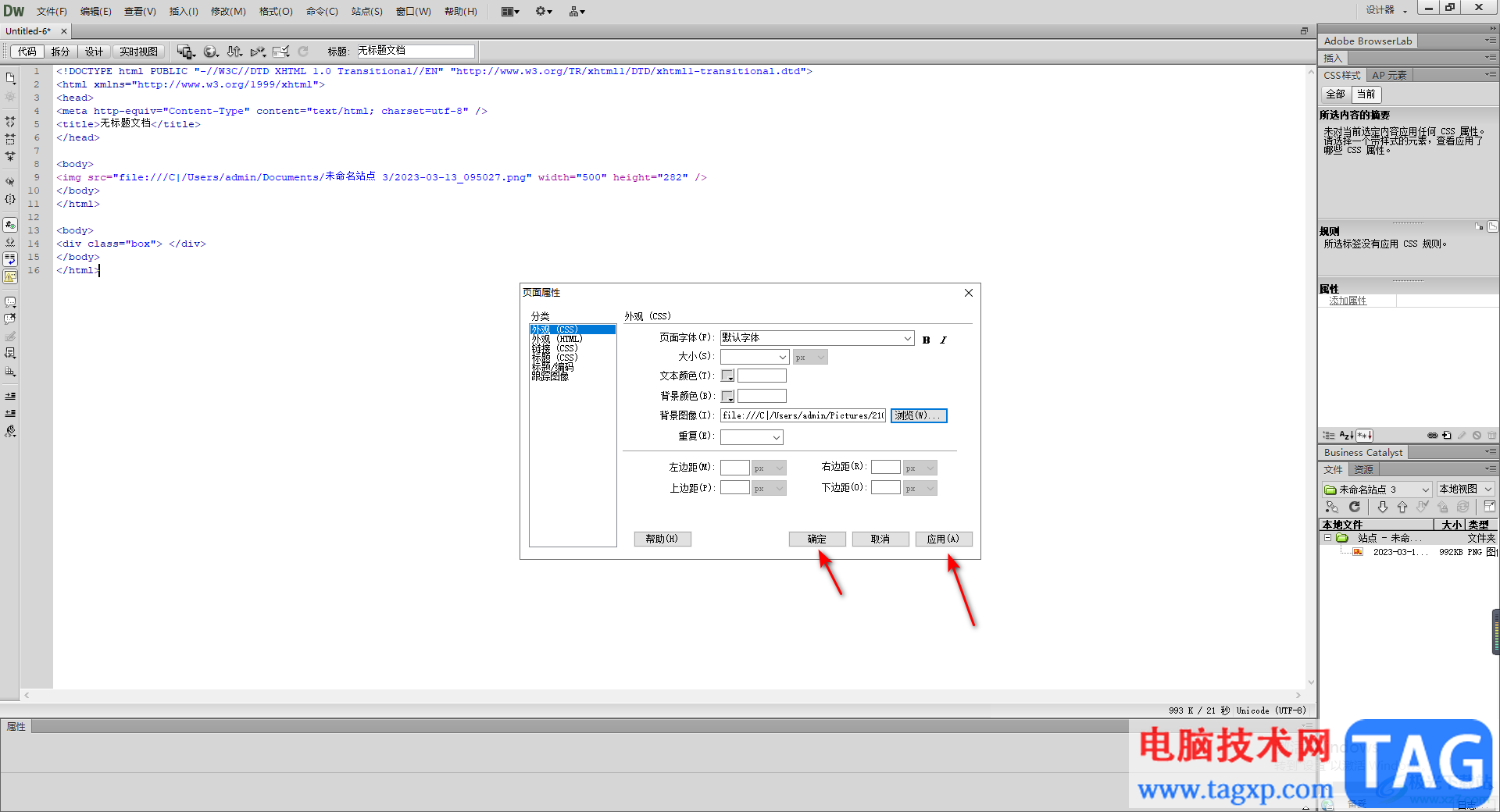This screenshot has height=812, width=1500.
Task: Toggle line numbers in coding toolbar
Action: (x=10, y=225)
